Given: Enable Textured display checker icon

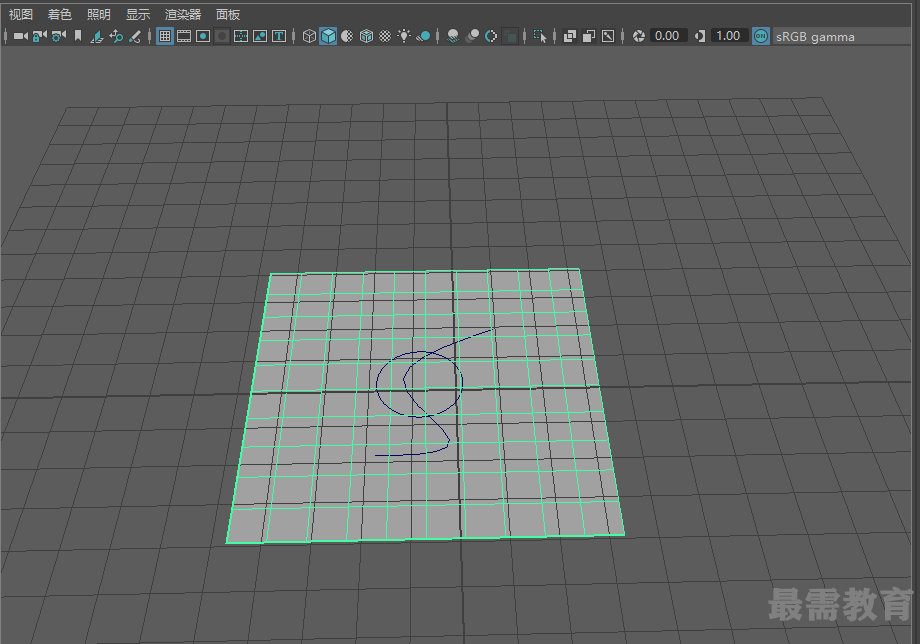Looking at the screenshot, I should [x=385, y=36].
